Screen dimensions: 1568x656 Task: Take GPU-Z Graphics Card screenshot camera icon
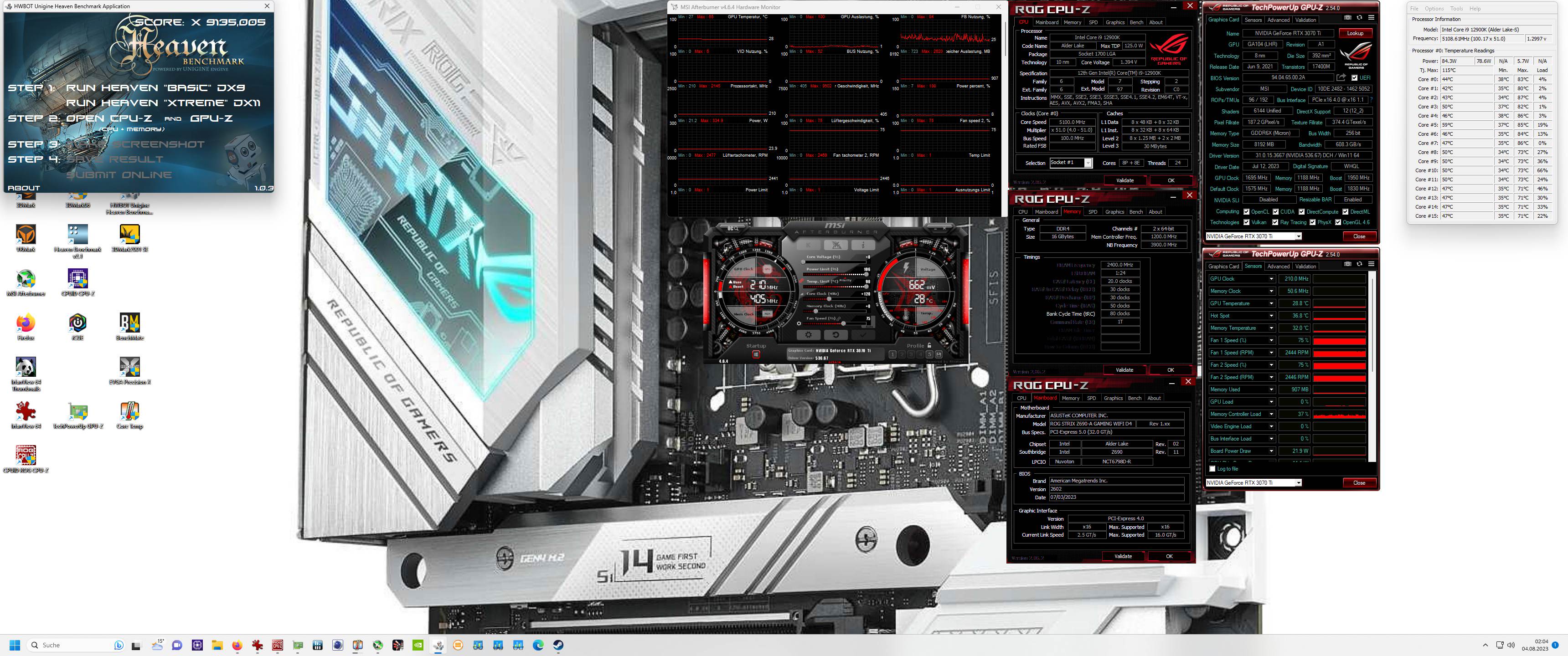pos(1348,18)
